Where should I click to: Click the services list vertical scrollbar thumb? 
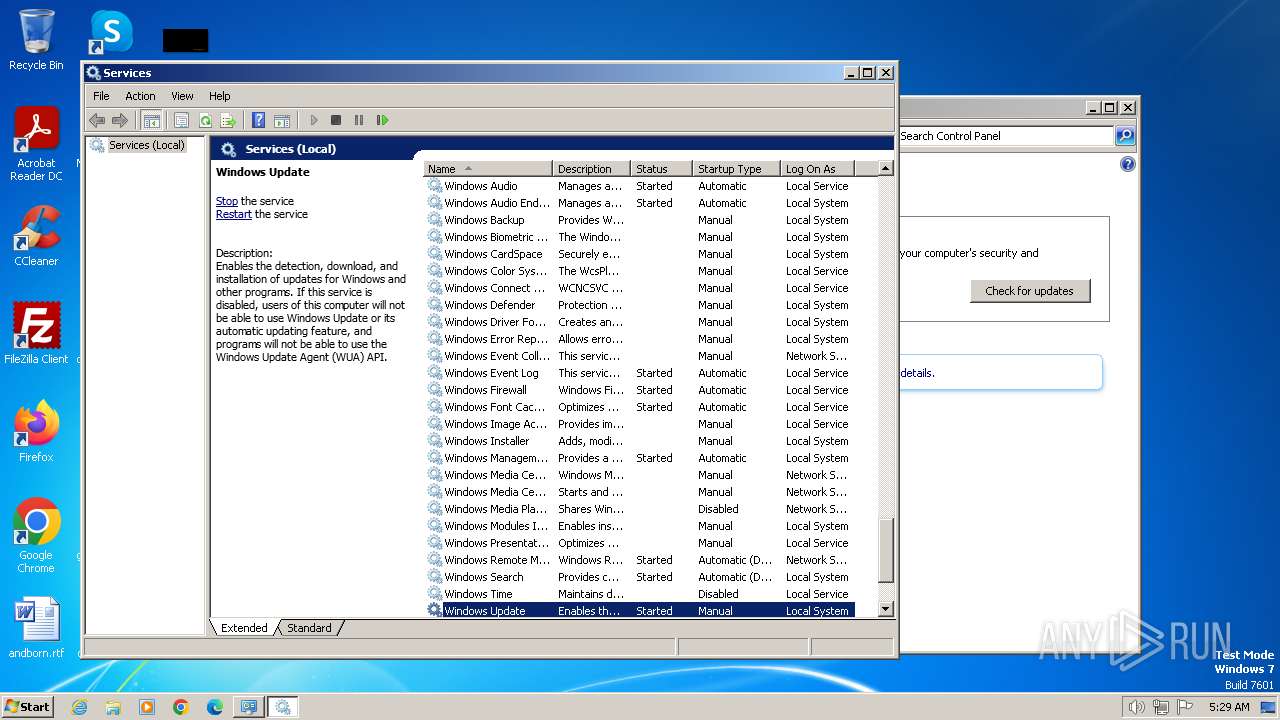pos(885,550)
